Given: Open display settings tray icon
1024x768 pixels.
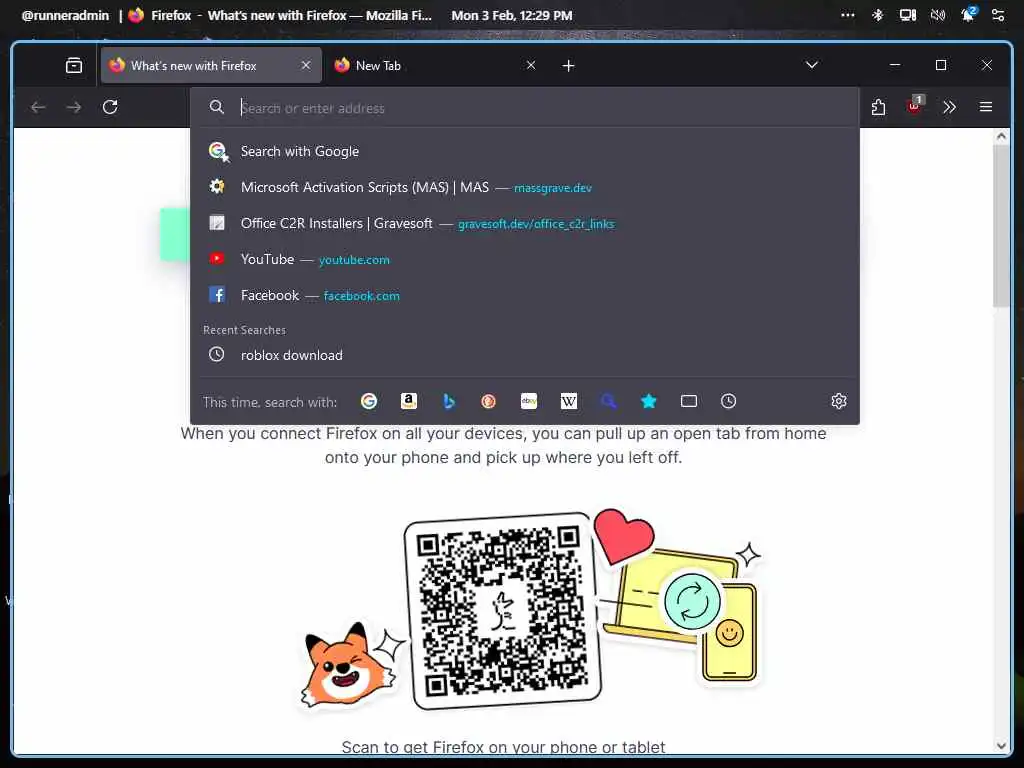Looking at the screenshot, I should pyautogui.click(x=908, y=15).
